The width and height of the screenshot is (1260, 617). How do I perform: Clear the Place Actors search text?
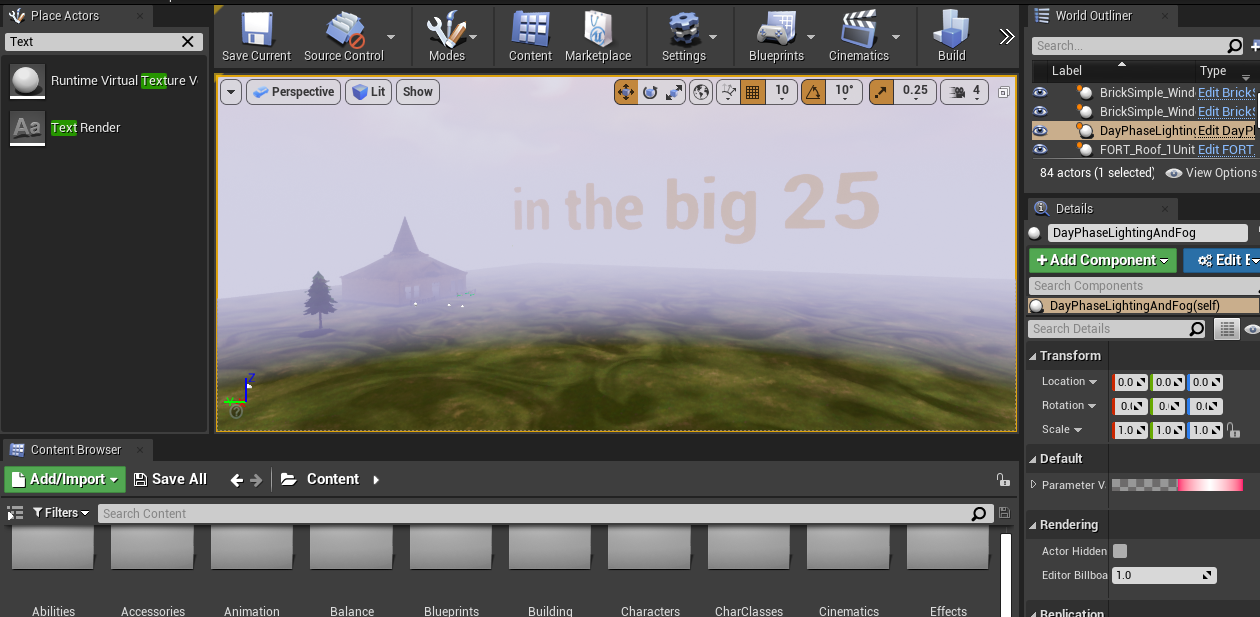tap(187, 41)
